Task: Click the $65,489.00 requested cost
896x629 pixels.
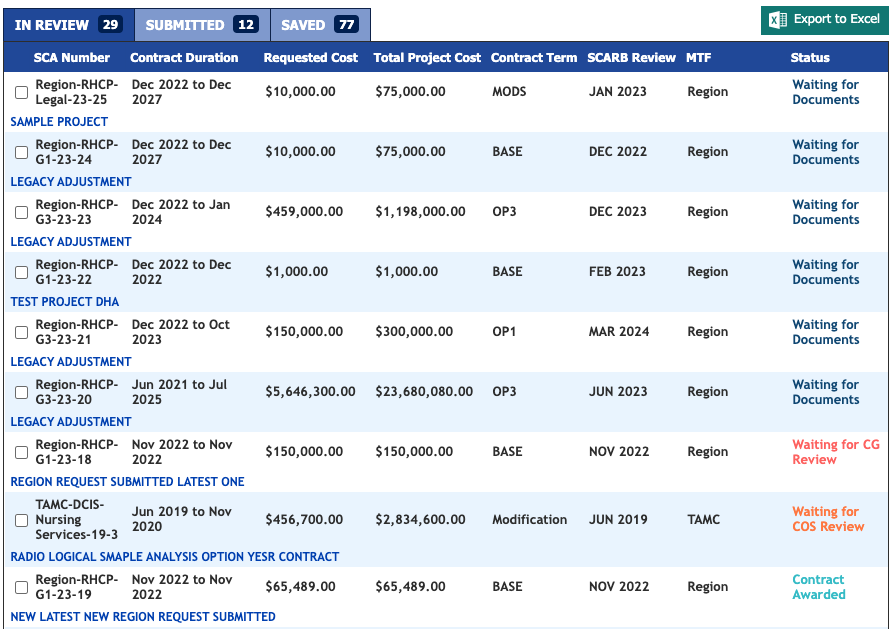Action: pyautogui.click(x=300, y=586)
